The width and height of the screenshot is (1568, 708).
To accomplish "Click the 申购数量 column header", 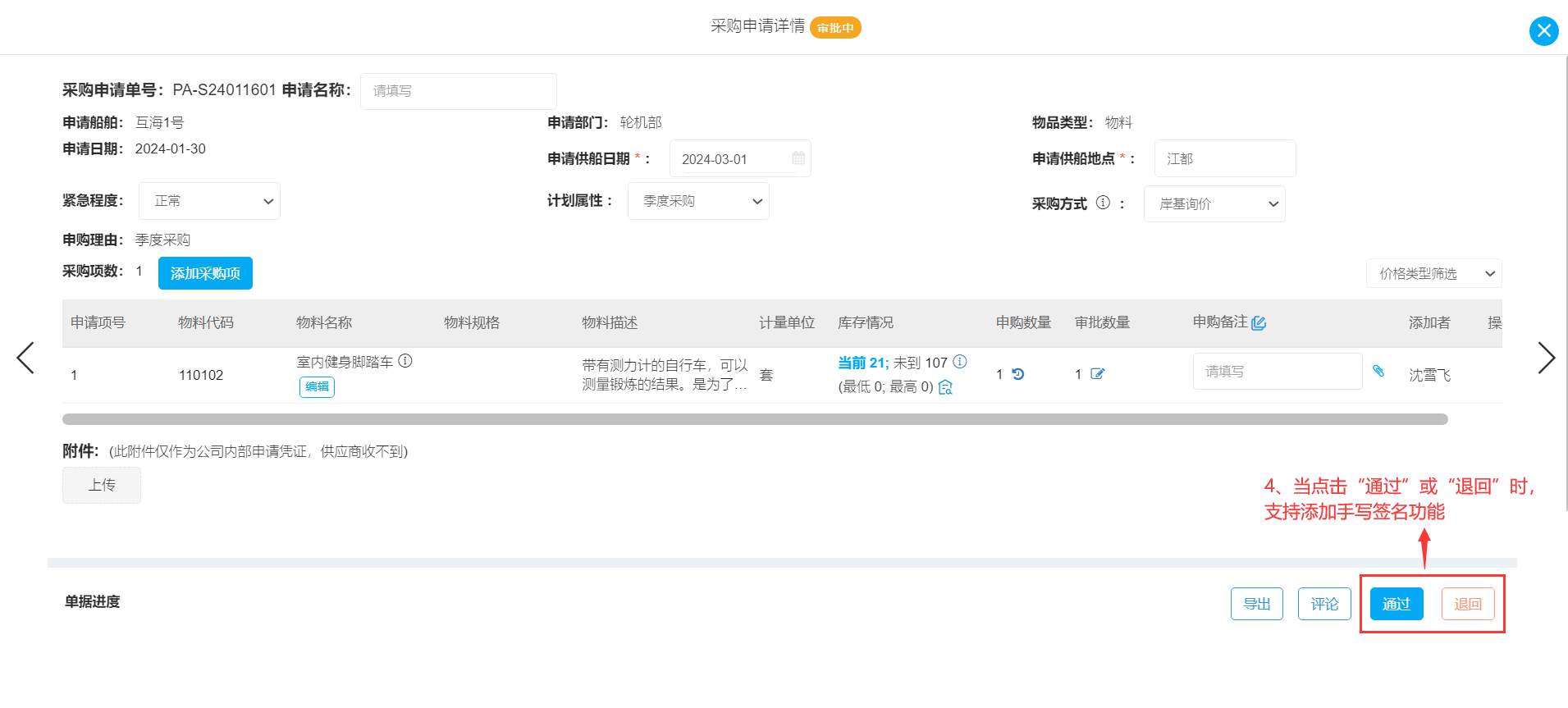I will (x=1024, y=322).
